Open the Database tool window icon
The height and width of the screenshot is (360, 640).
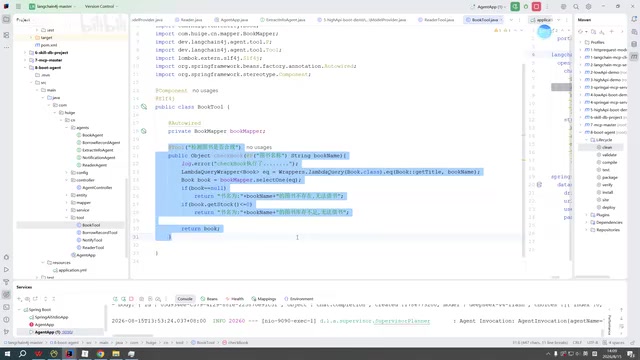[634, 44]
